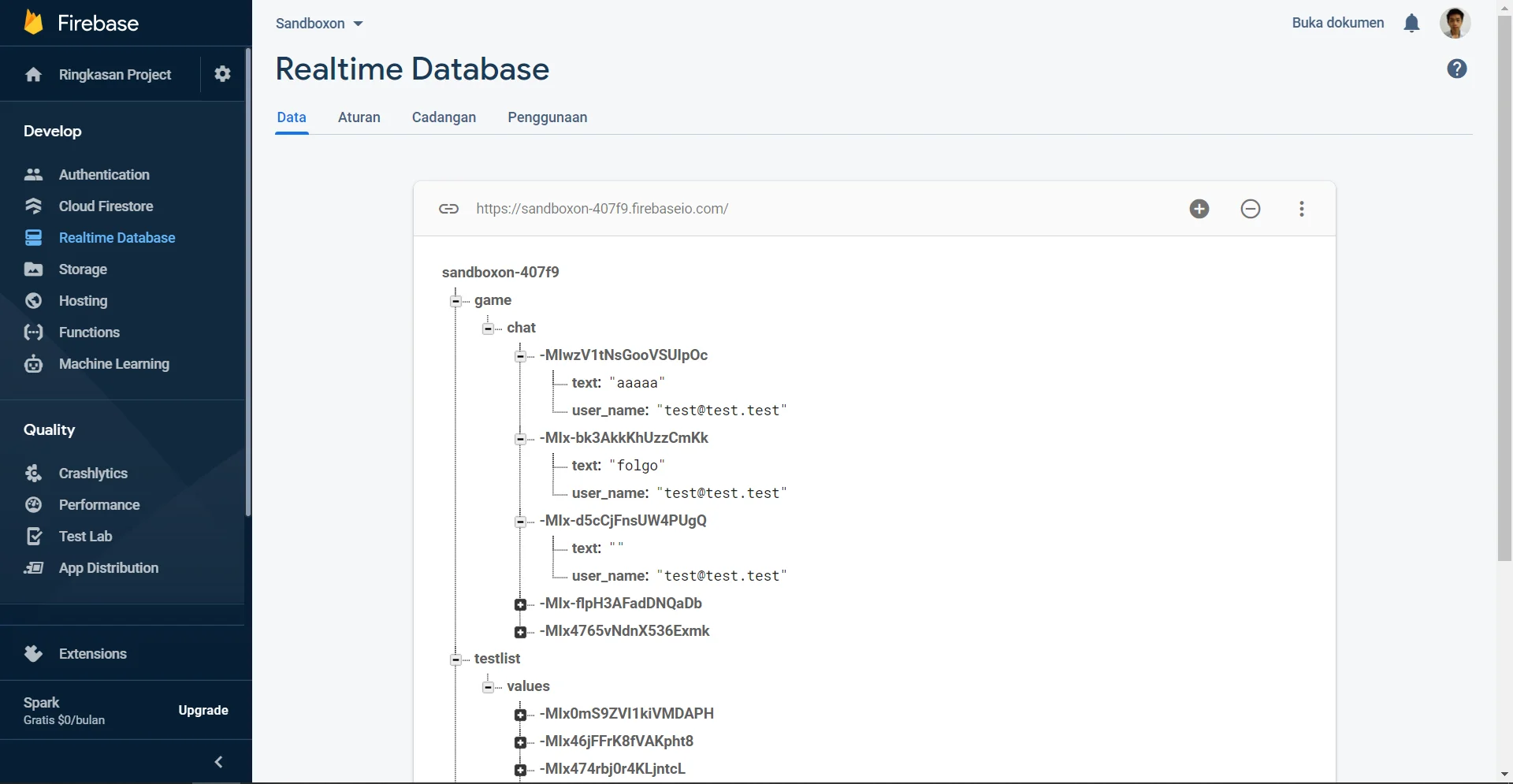Open the user account avatar
The height and width of the screenshot is (784, 1513).
point(1455,23)
